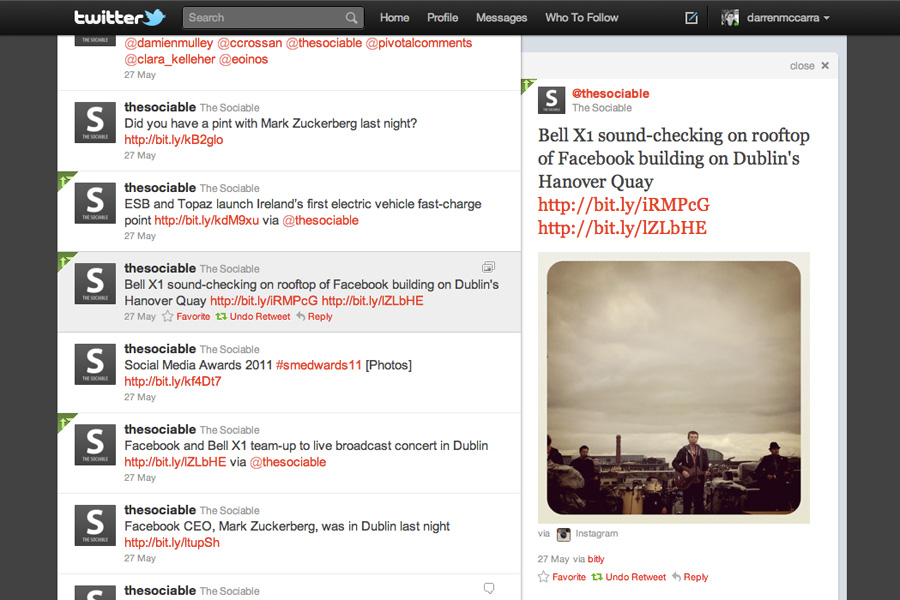Click the search magnifier icon

(350, 17)
